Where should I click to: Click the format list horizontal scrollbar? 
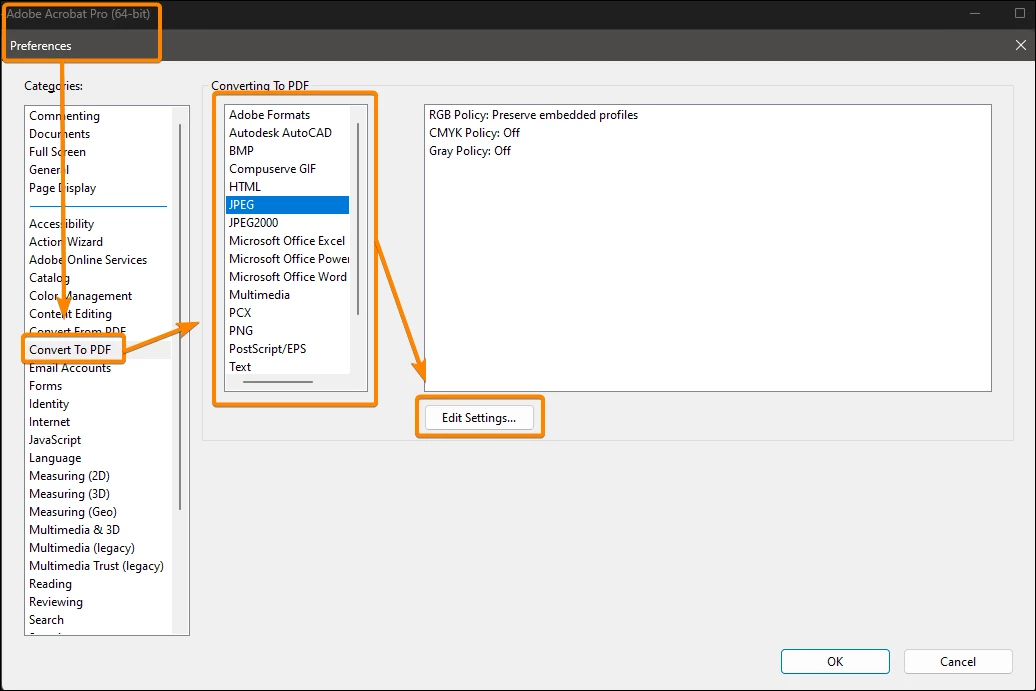(x=278, y=382)
